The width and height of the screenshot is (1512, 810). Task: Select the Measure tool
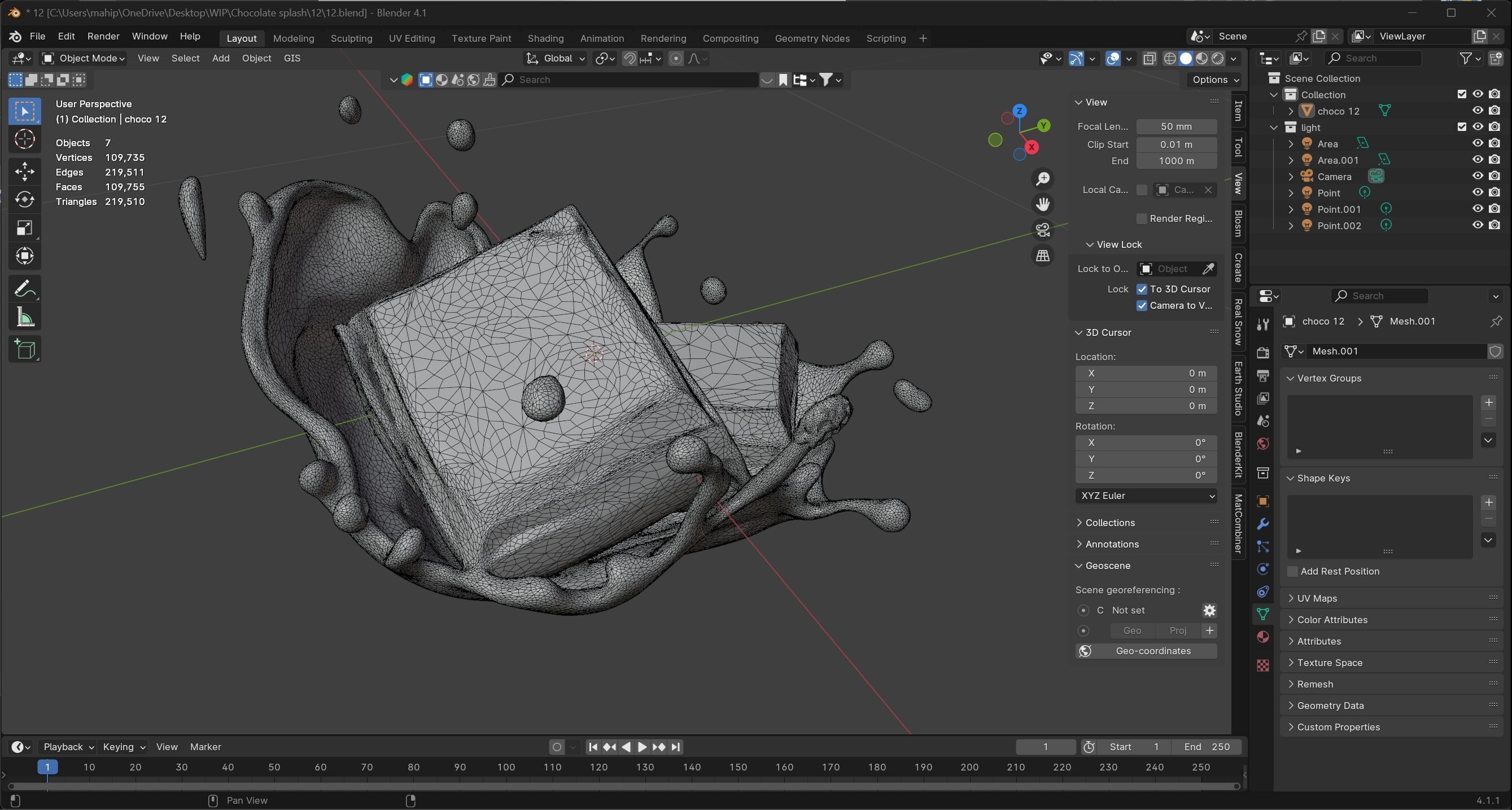point(25,318)
